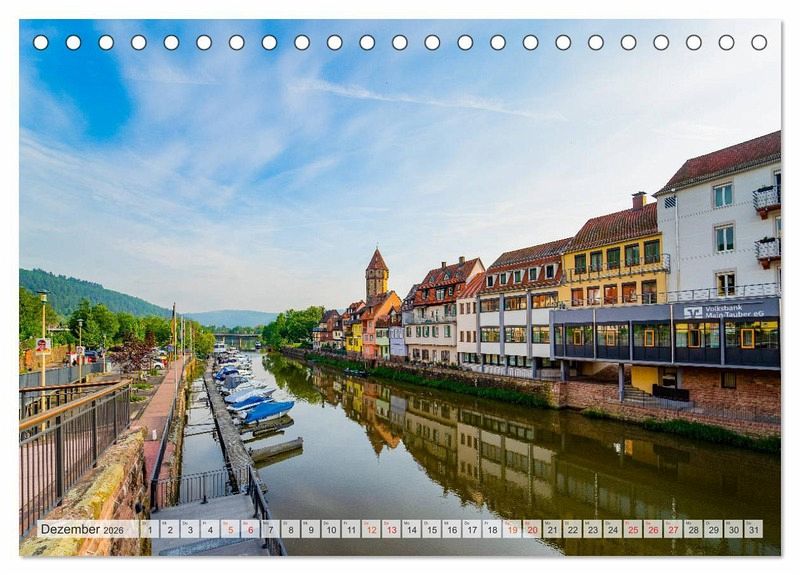Select day 1 in the calendar strip
The image size is (800, 575).
coord(149,529)
